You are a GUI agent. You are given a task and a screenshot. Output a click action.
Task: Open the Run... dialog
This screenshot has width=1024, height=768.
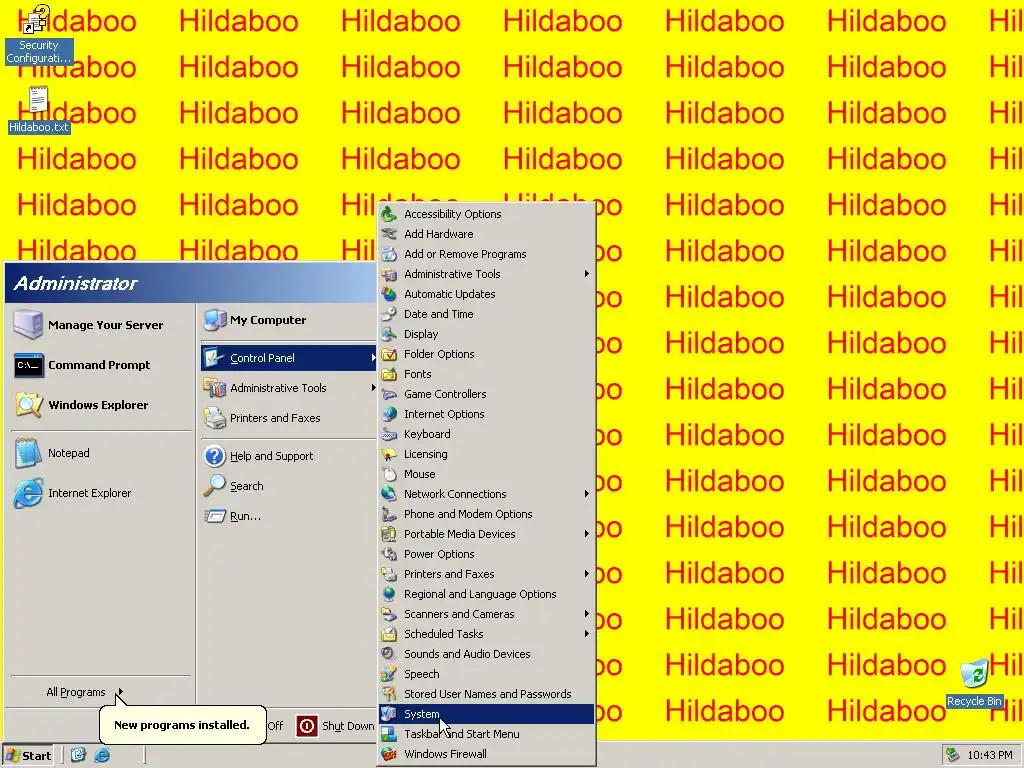[x=289, y=516]
